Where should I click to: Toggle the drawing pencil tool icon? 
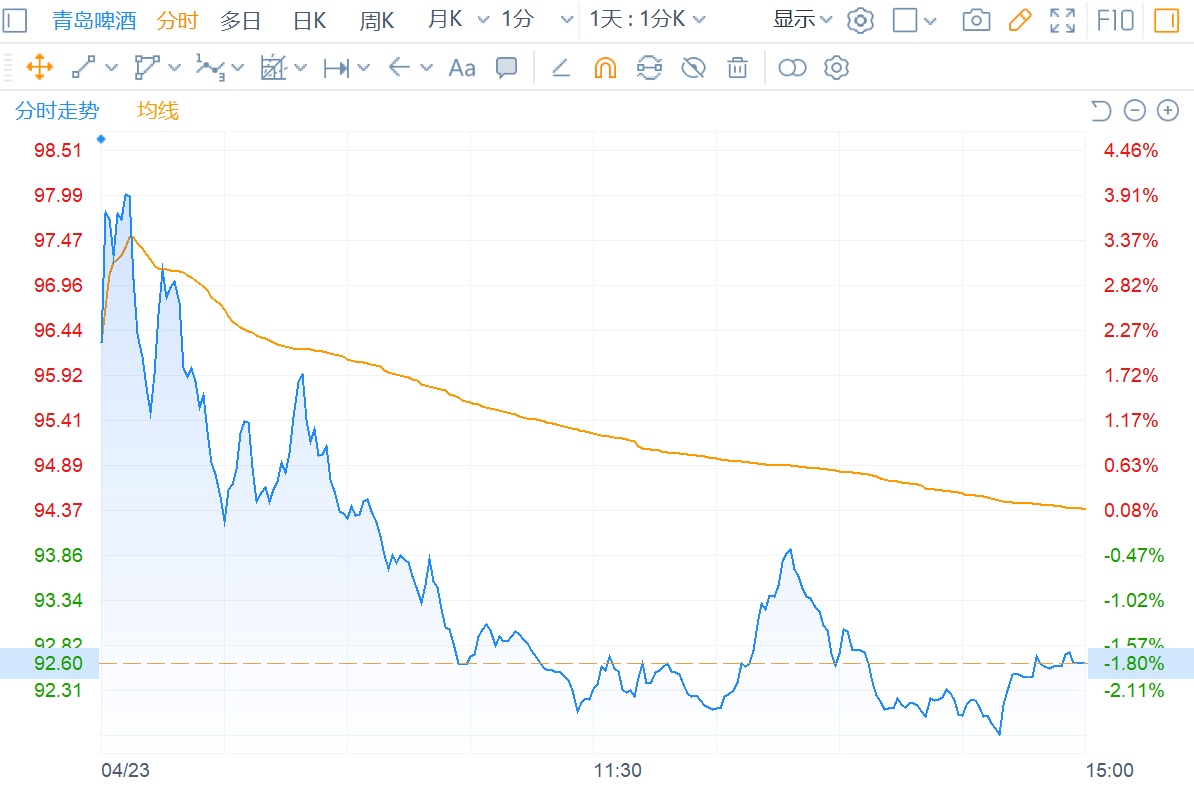pyautogui.click(x=1019, y=20)
